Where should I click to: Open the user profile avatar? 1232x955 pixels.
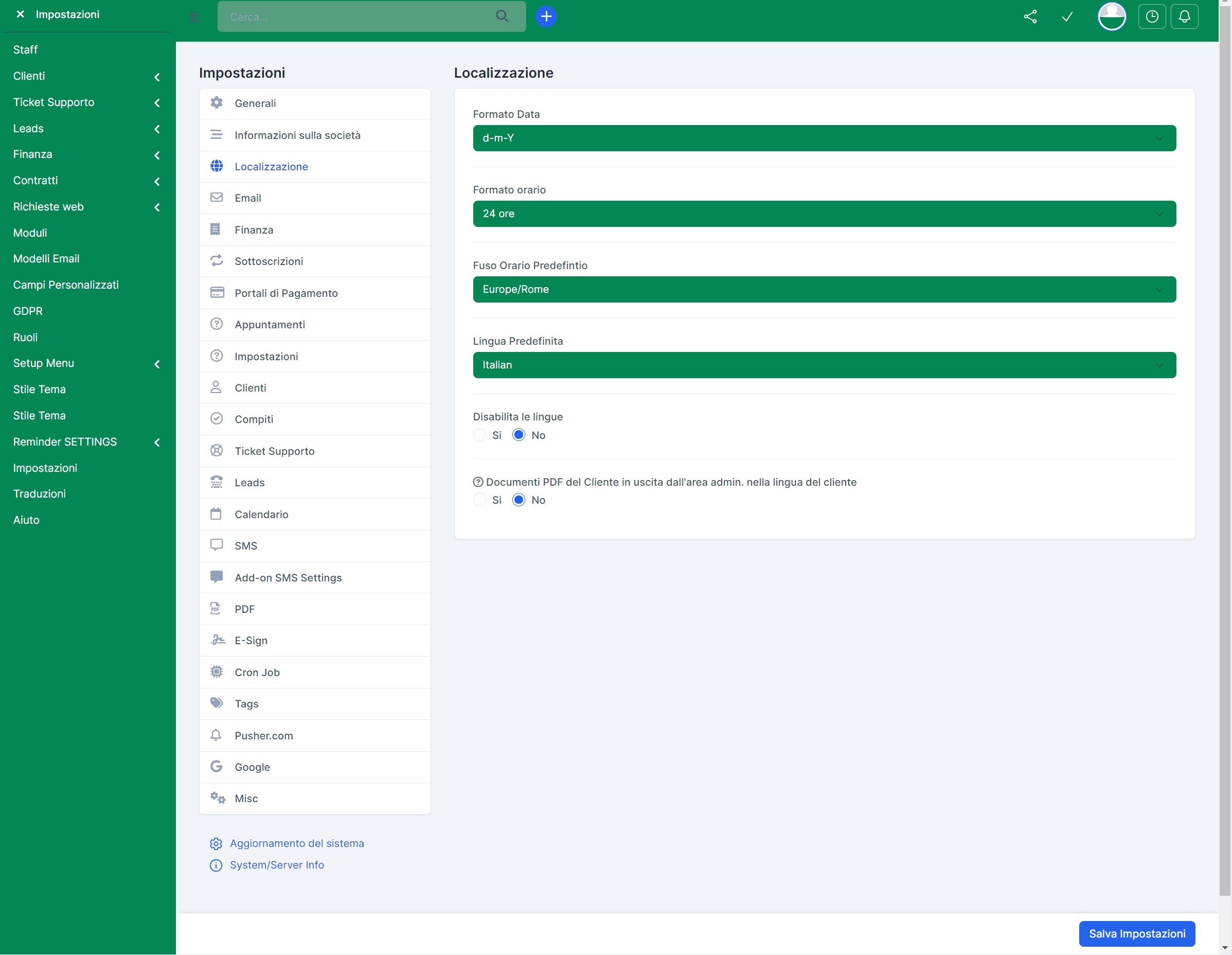coord(1111,16)
